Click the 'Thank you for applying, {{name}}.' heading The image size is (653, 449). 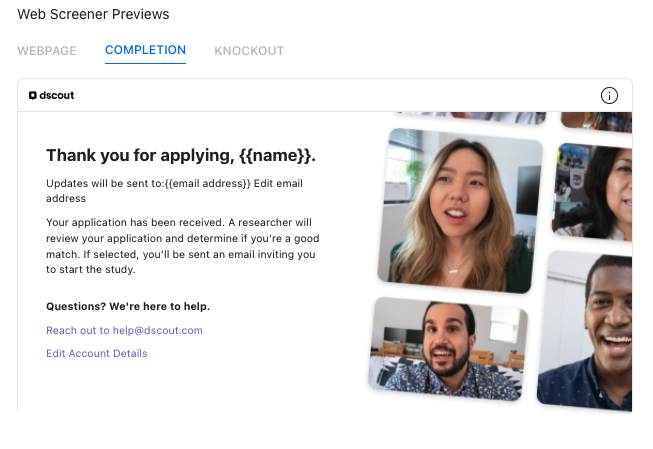pos(181,155)
